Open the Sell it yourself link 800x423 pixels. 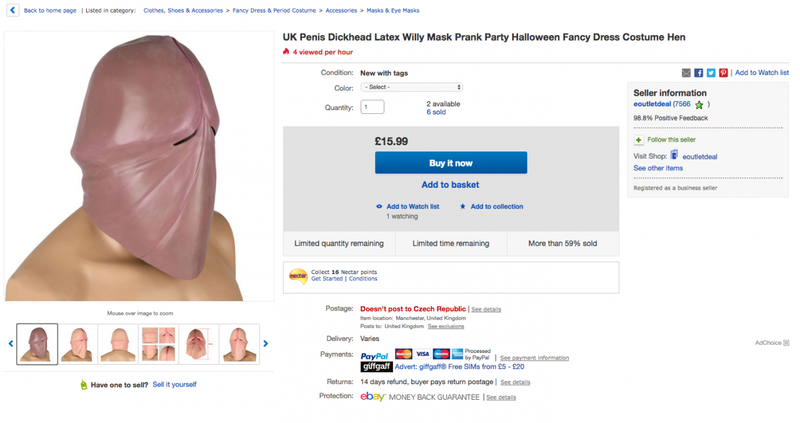click(174, 384)
